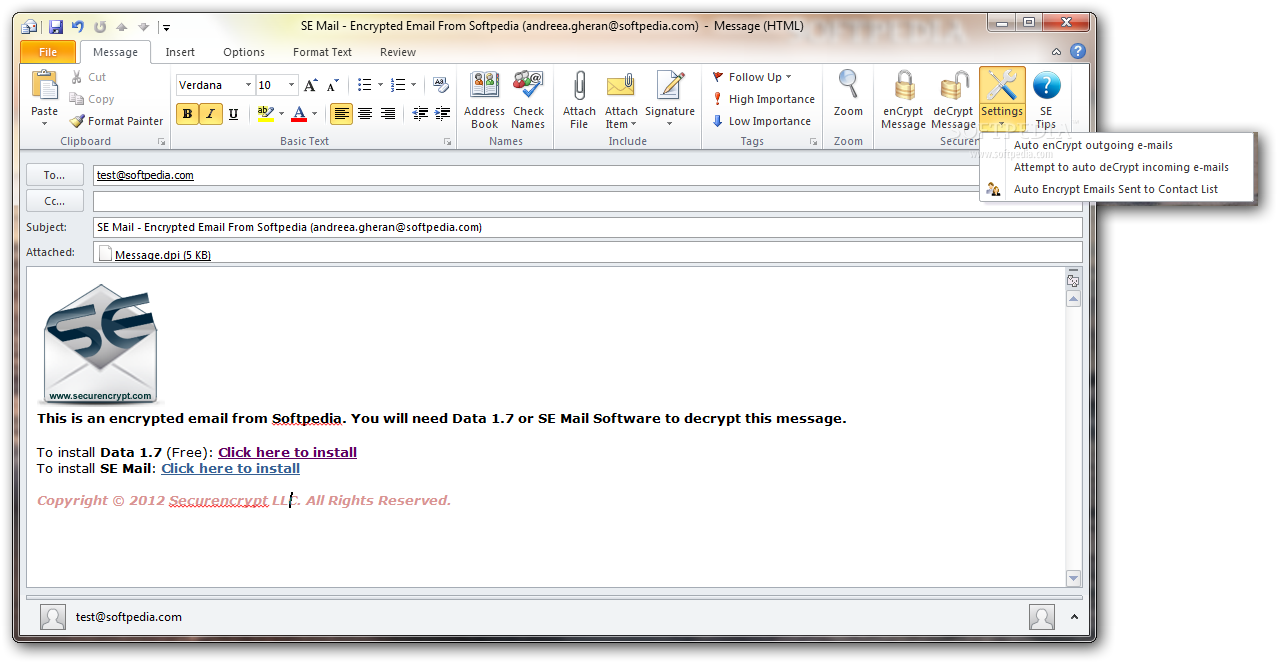Apply yellow text highlight color

(x=265, y=114)
